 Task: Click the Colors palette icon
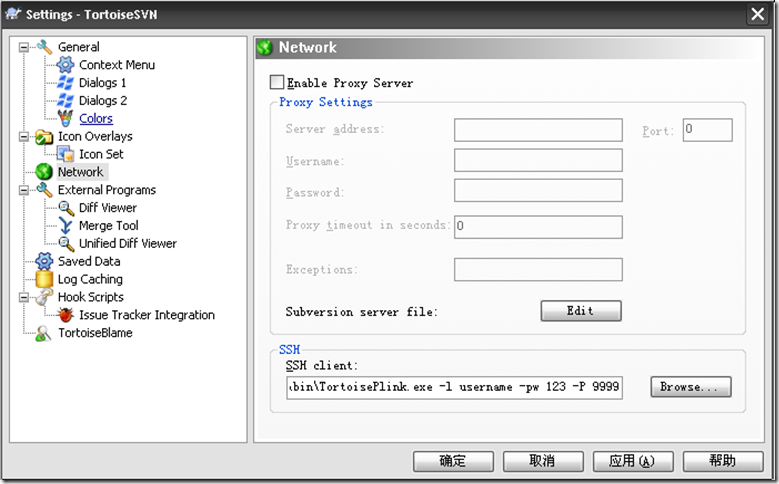tap(65, 118)
